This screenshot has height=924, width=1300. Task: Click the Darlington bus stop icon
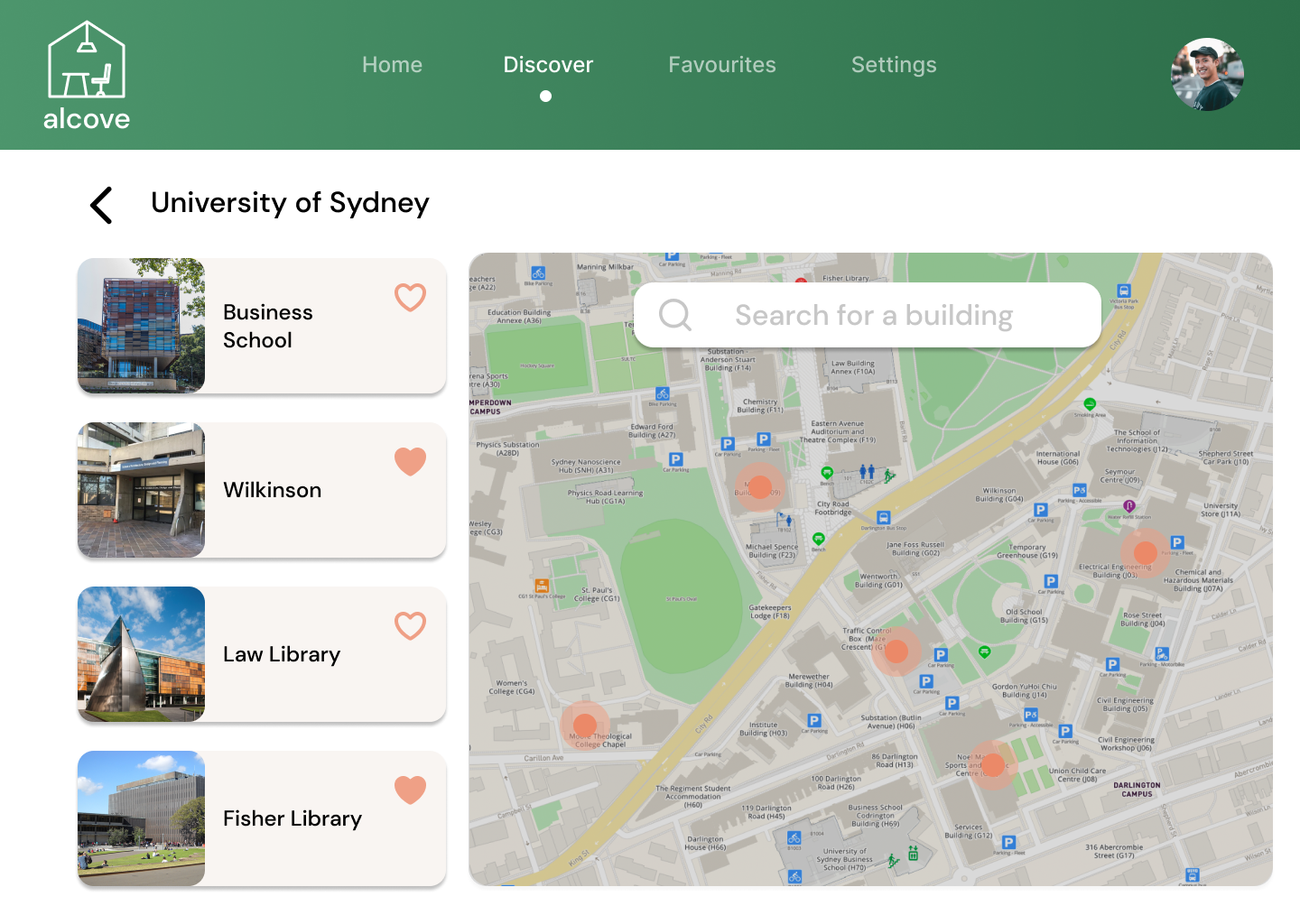click(x=884, y=518)
